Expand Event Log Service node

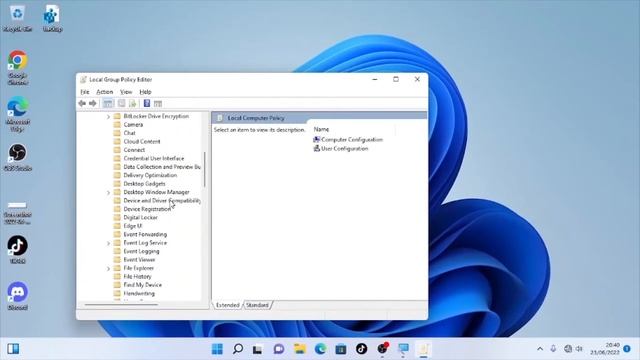click(108, 244)
